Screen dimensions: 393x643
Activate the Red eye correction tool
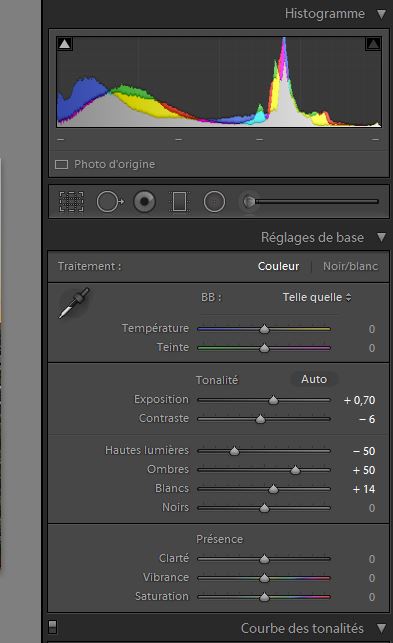(144, 202)
